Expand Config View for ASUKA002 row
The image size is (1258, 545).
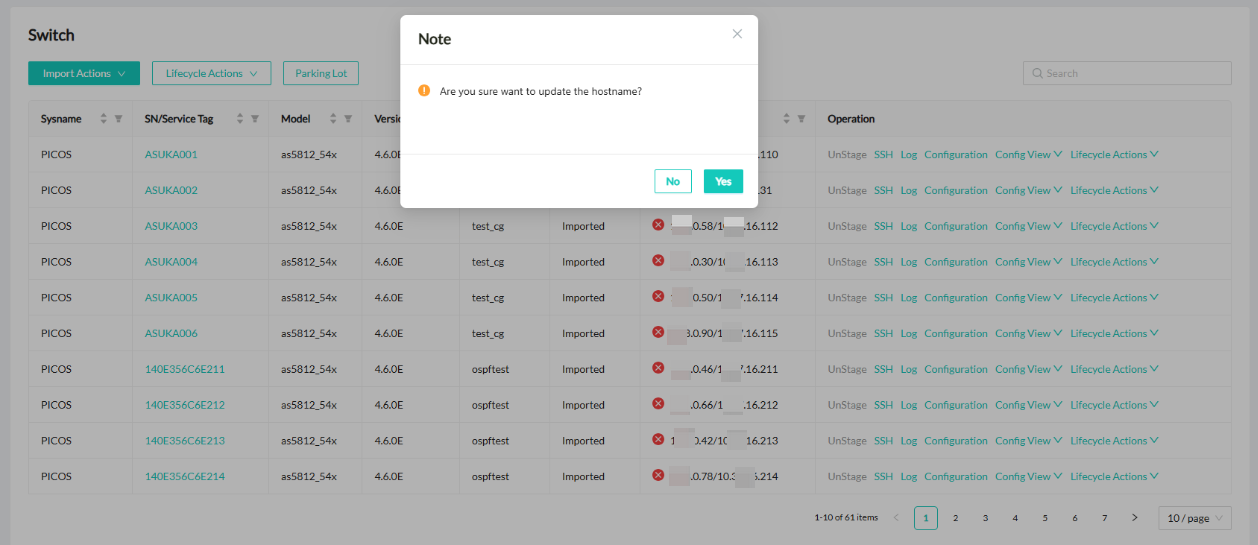click(1028, 191)
